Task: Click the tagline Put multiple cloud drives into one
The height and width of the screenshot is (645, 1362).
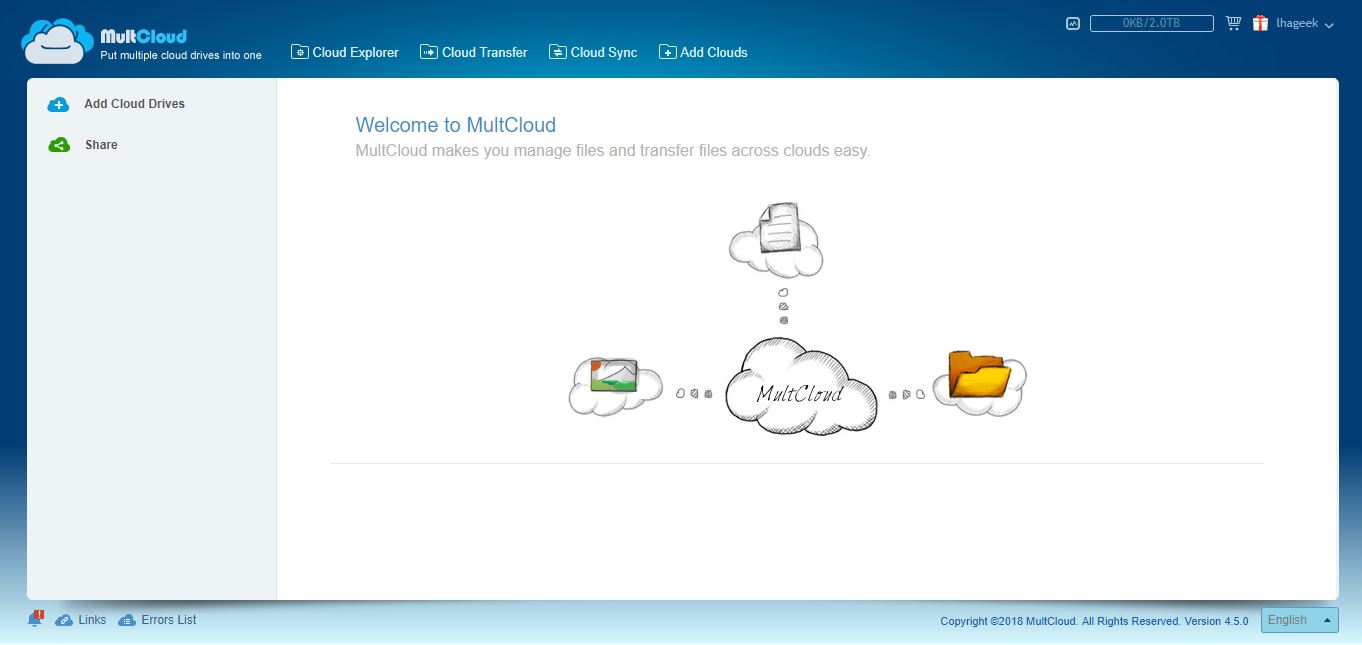Action: point(181,56)
